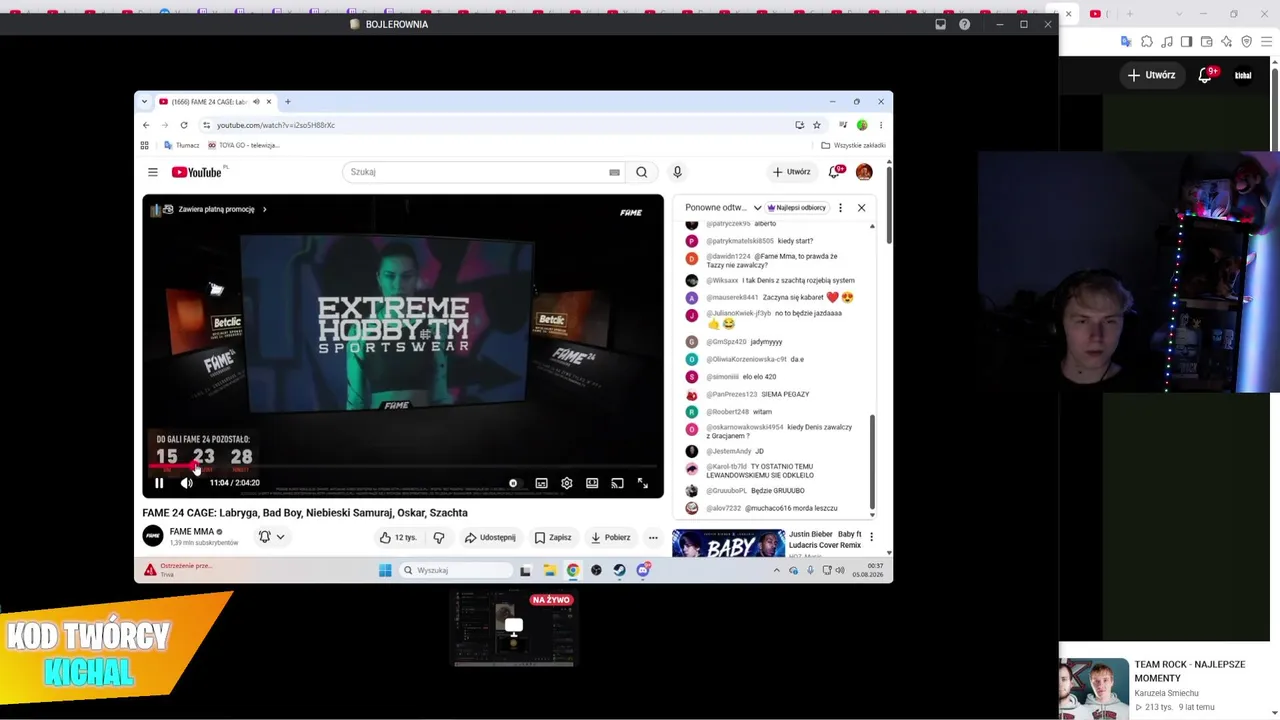This screenshot has height=720, width=1280.
Task: Go to the YouTube home logo
Action: click(x=197, y=172)
